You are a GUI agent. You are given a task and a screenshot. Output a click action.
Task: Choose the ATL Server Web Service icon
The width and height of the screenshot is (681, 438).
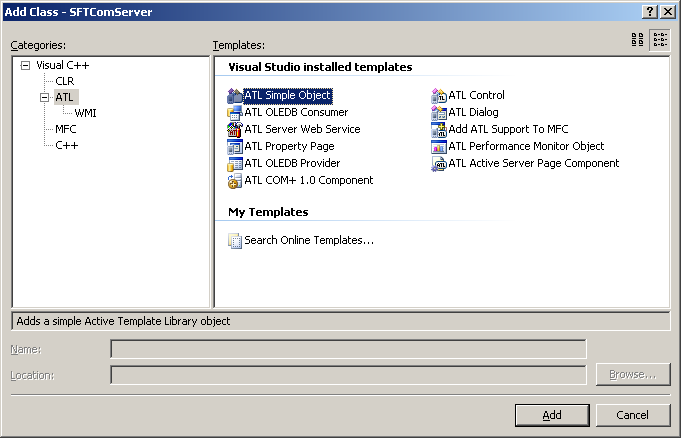(235, 130)
